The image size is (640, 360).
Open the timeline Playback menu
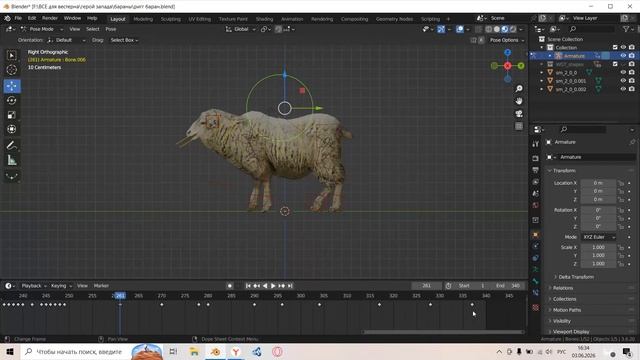[33, 286]
